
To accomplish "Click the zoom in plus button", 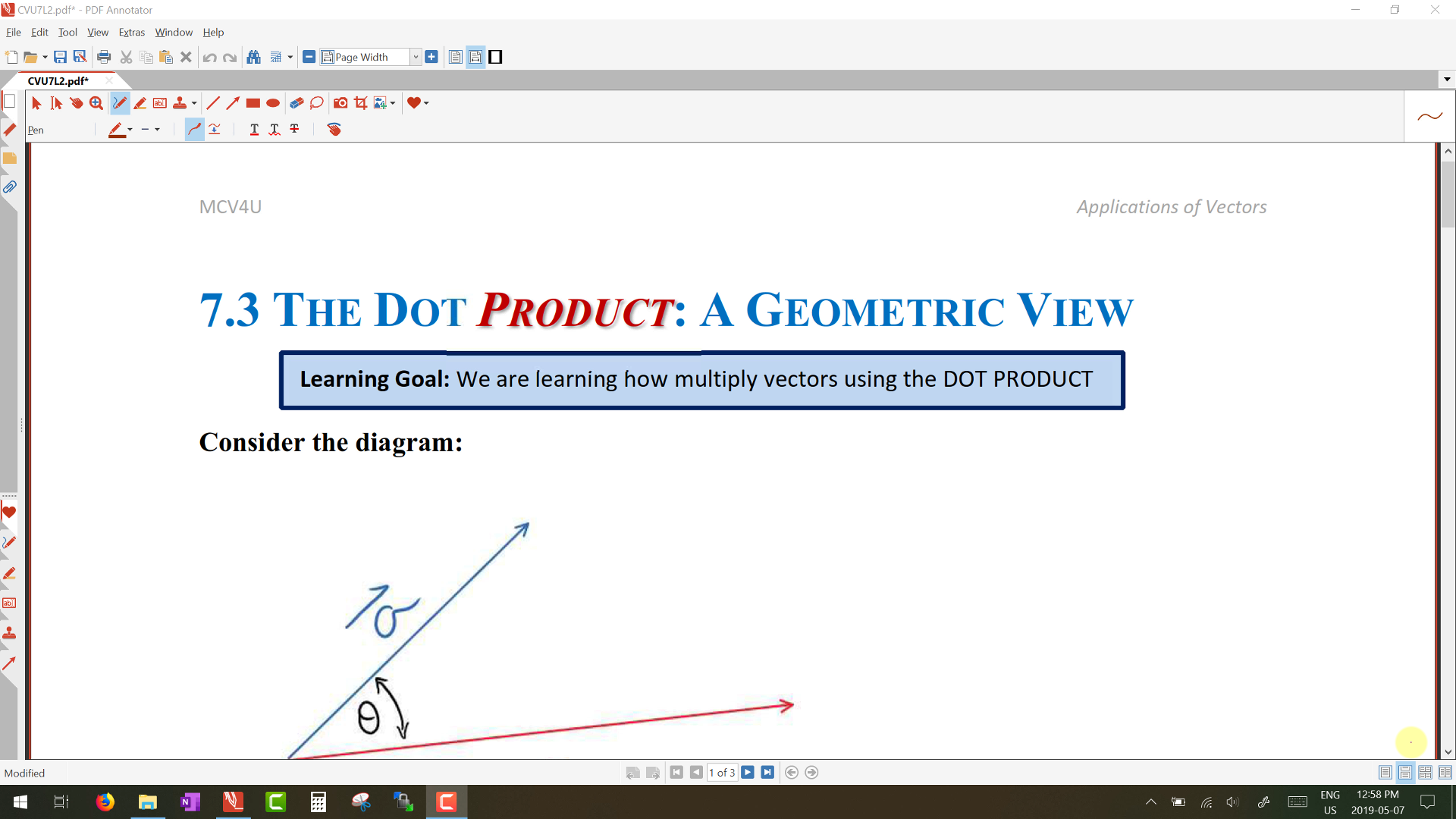I will pyautogui.click(x=431, y=57).
